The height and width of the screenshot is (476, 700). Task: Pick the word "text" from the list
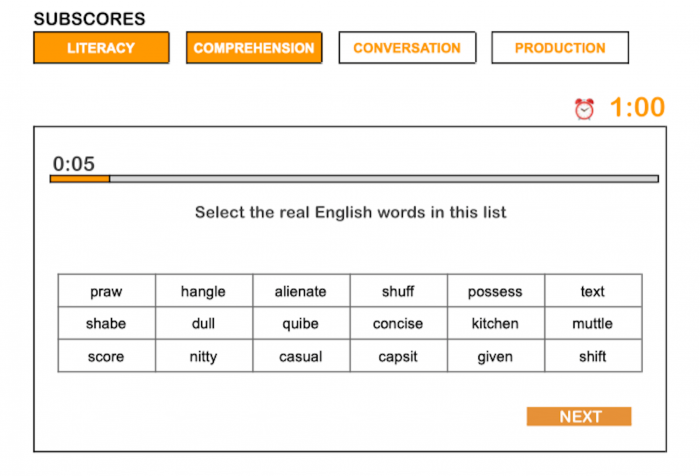(593, 292)
